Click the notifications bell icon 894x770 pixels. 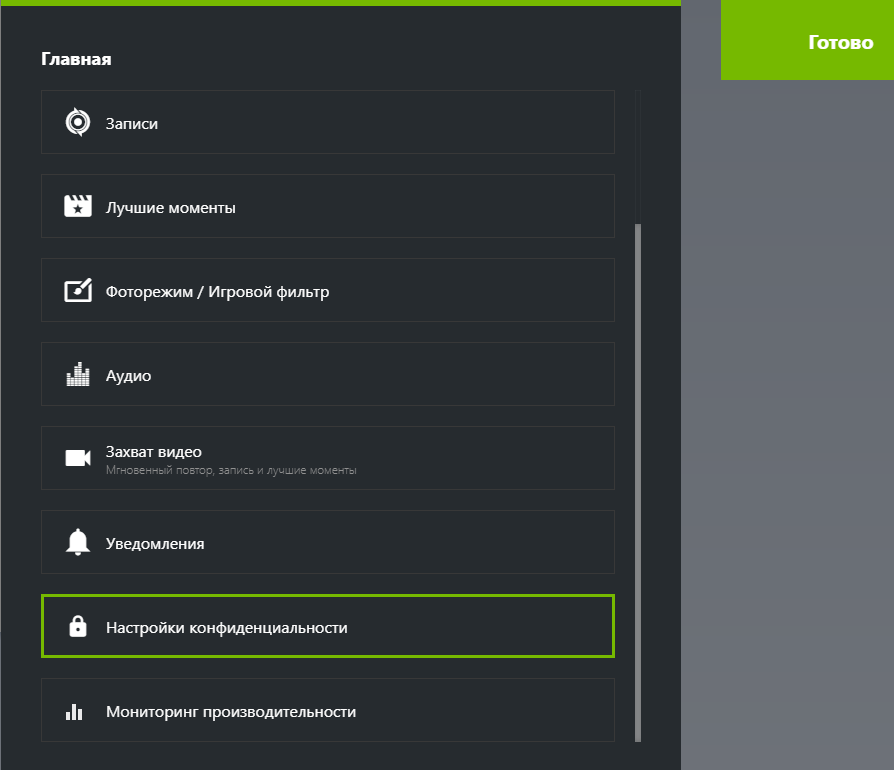77,542
